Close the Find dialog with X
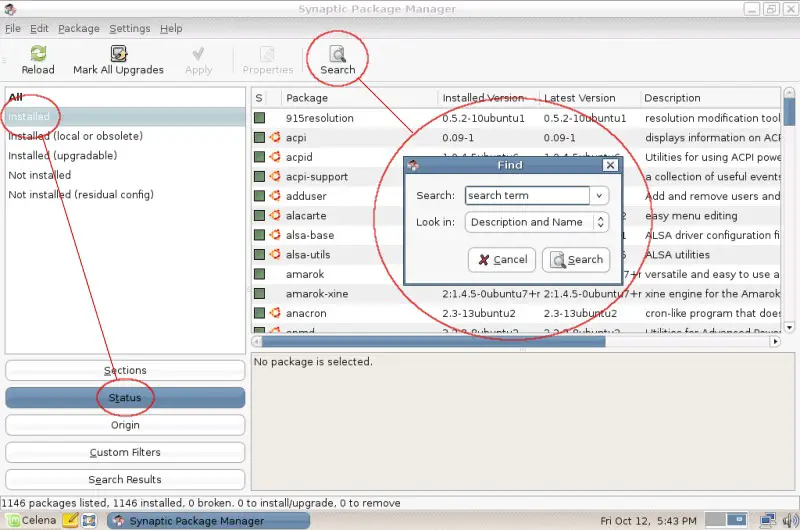The image size is (800, 530). [x=610, y=165]
